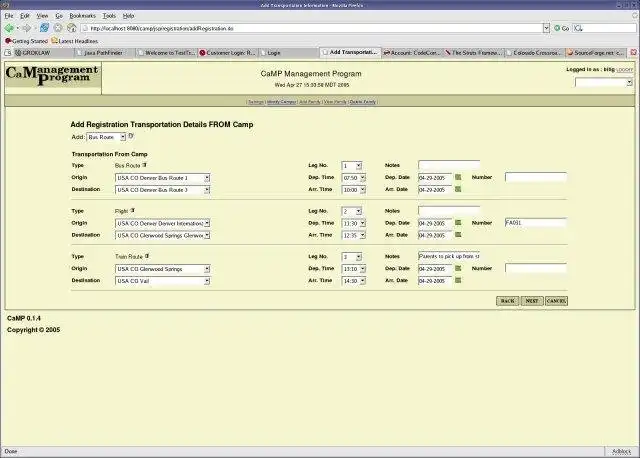The image size is (640, 458).
Task: Open the Tools menu
Action: click(x=109, y=16)
